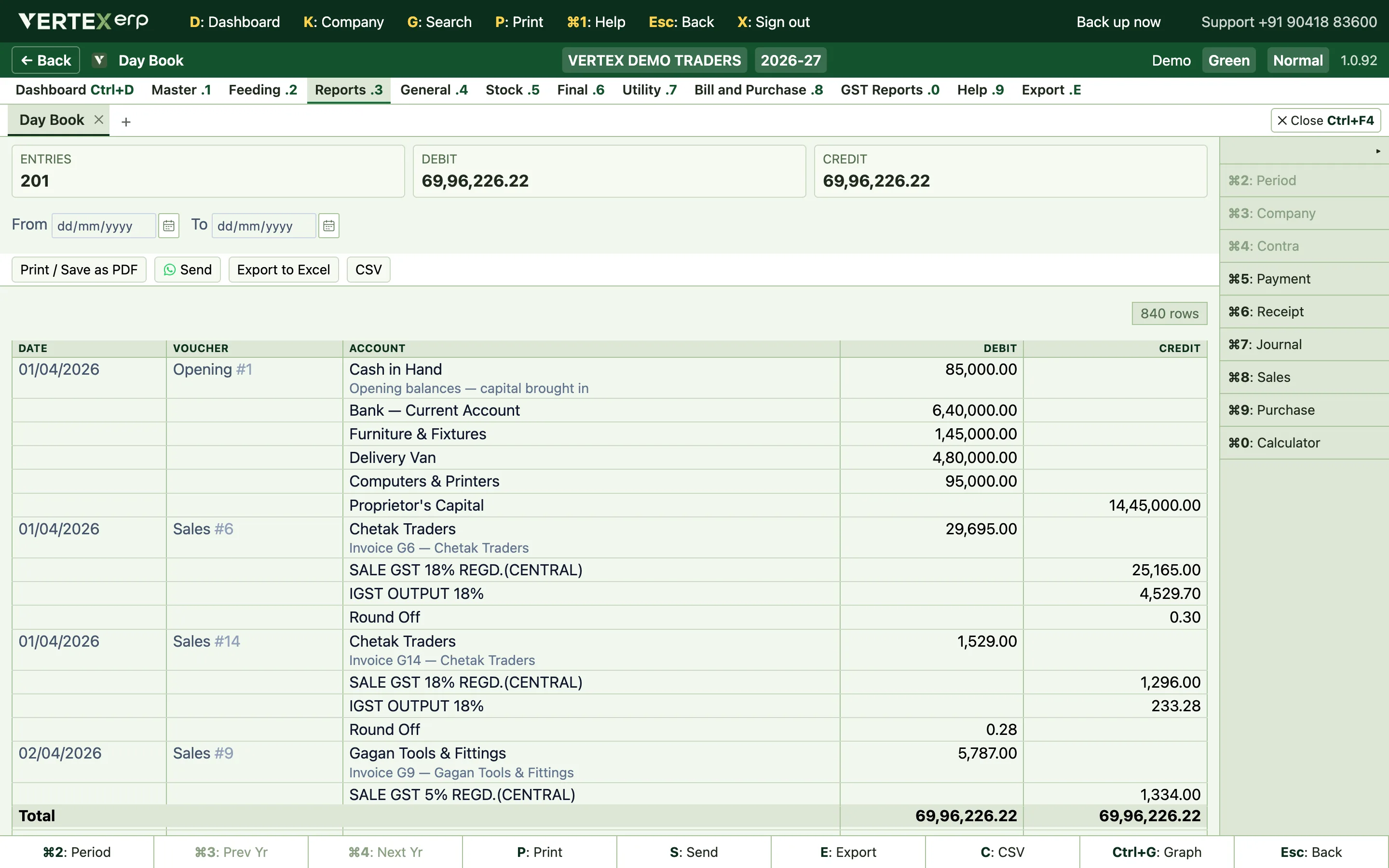Add a new tab with the plus icon
The width and height of the screenshot is (1389, 868).
click(x=126, y=122)
